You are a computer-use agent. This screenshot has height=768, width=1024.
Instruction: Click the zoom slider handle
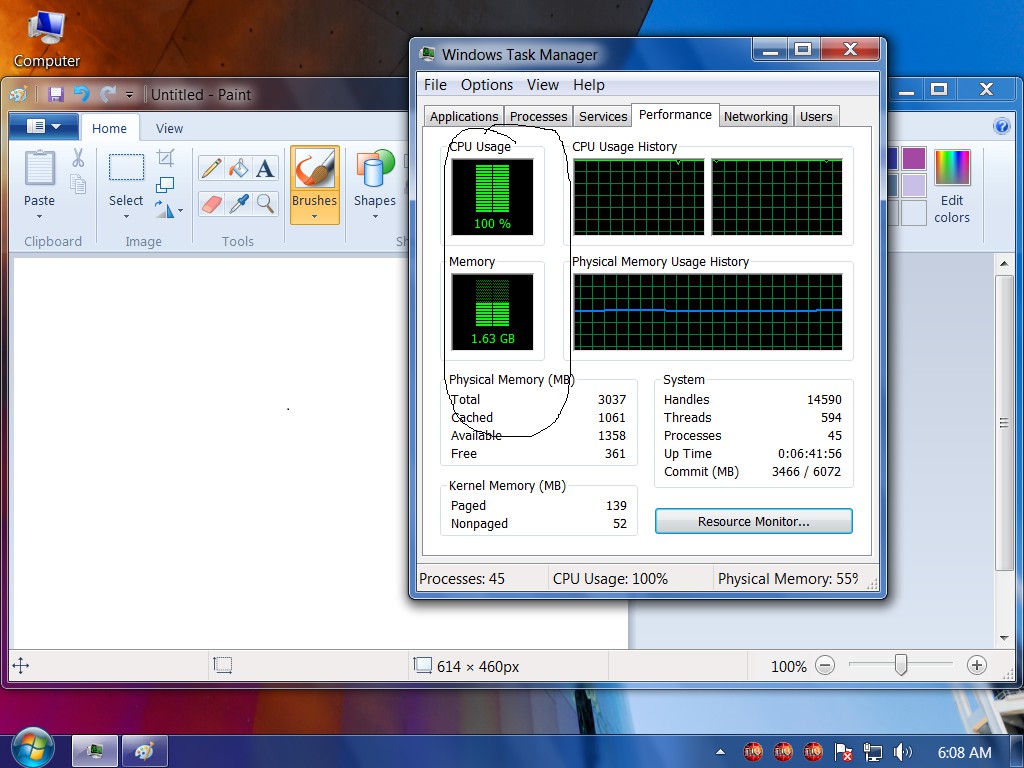click(x=901, y=665)
